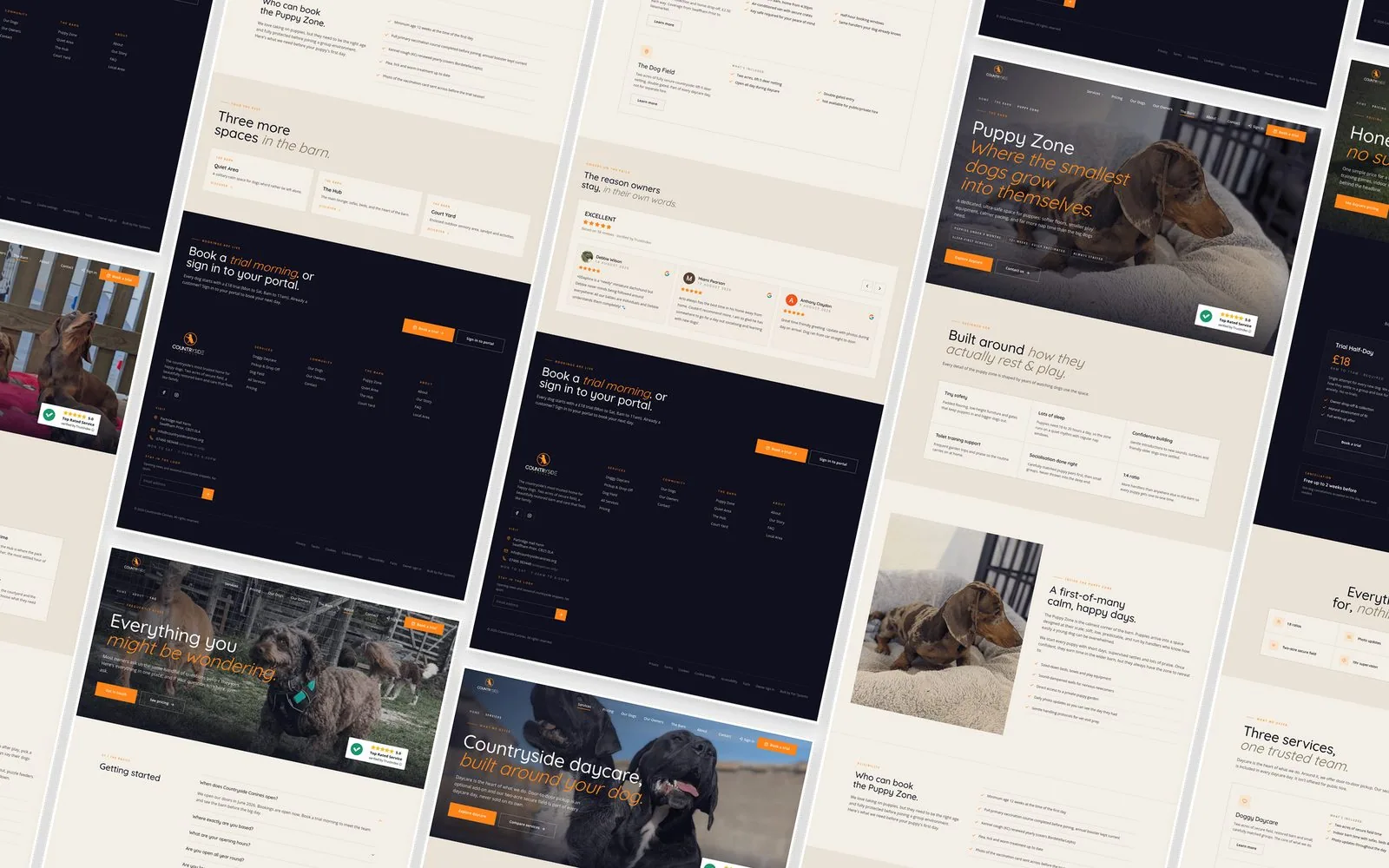Click Explore daycare on Puppy Zone hero
The height and width of the screenshot is (868, 1389).
[968, 260]
